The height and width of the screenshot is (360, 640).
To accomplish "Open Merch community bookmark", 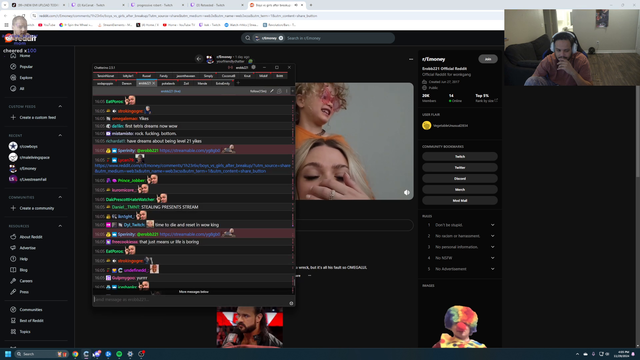I will click(460, 190).
